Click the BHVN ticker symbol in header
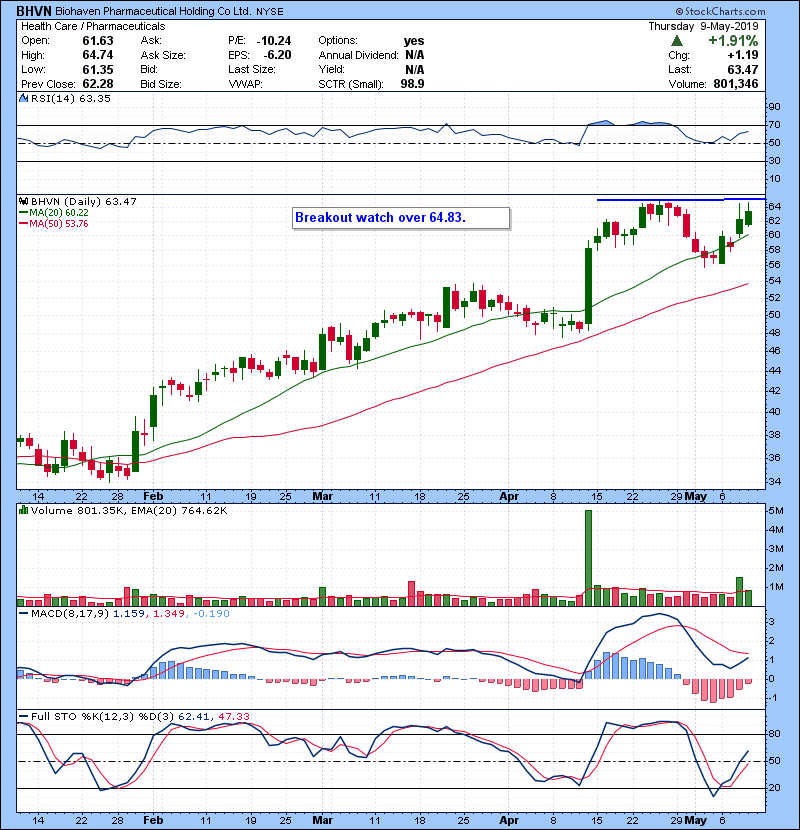 [x=34, y=11]
